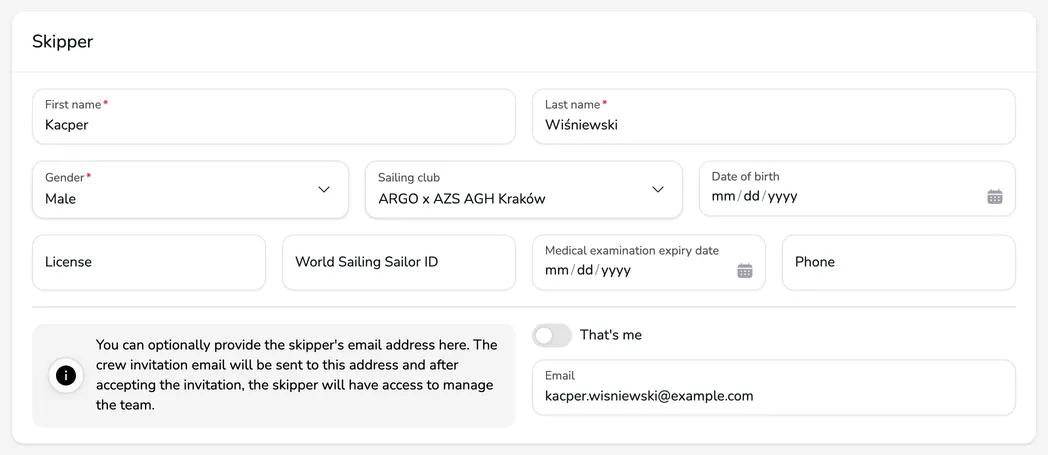Image resolution: width=1048 pixels, height=455 pixels.
Task: Click the skipper email info paragraph
Action: [x=296, y=375]
